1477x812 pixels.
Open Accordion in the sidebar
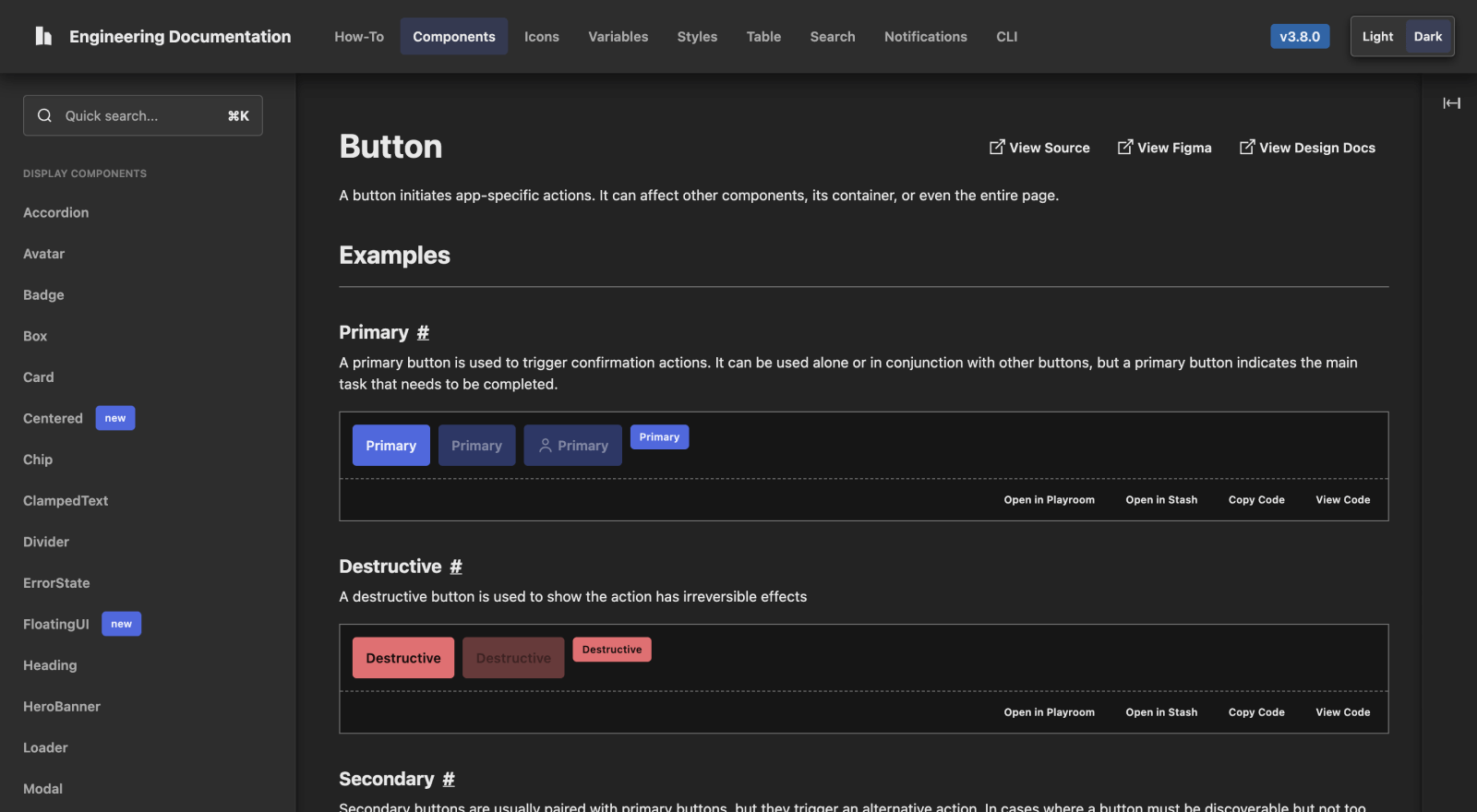(x=56, y=212)
